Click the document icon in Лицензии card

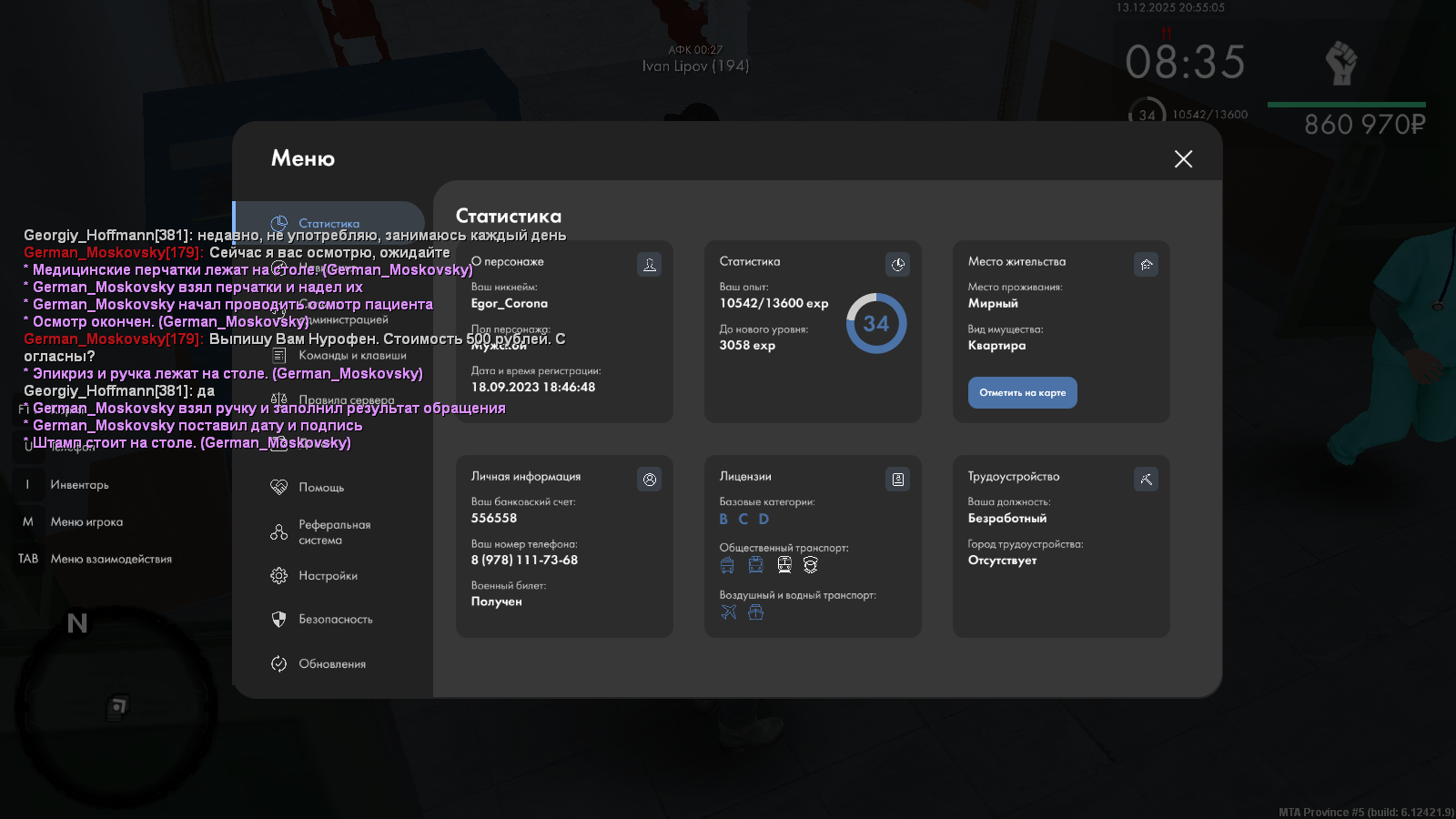click(897, 480)
